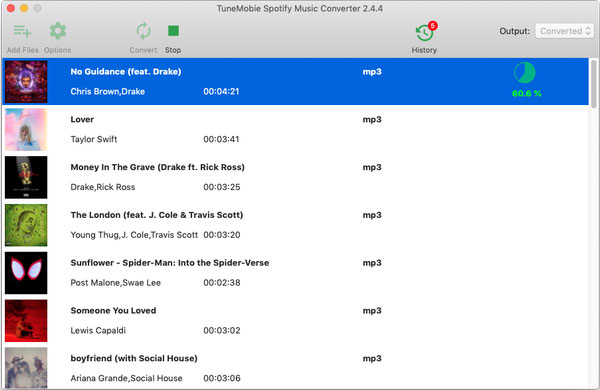Screen dimensions: 600x390
Task: Click the mp3 format of Someone You Loved
Action: click(x=372, y=311)
